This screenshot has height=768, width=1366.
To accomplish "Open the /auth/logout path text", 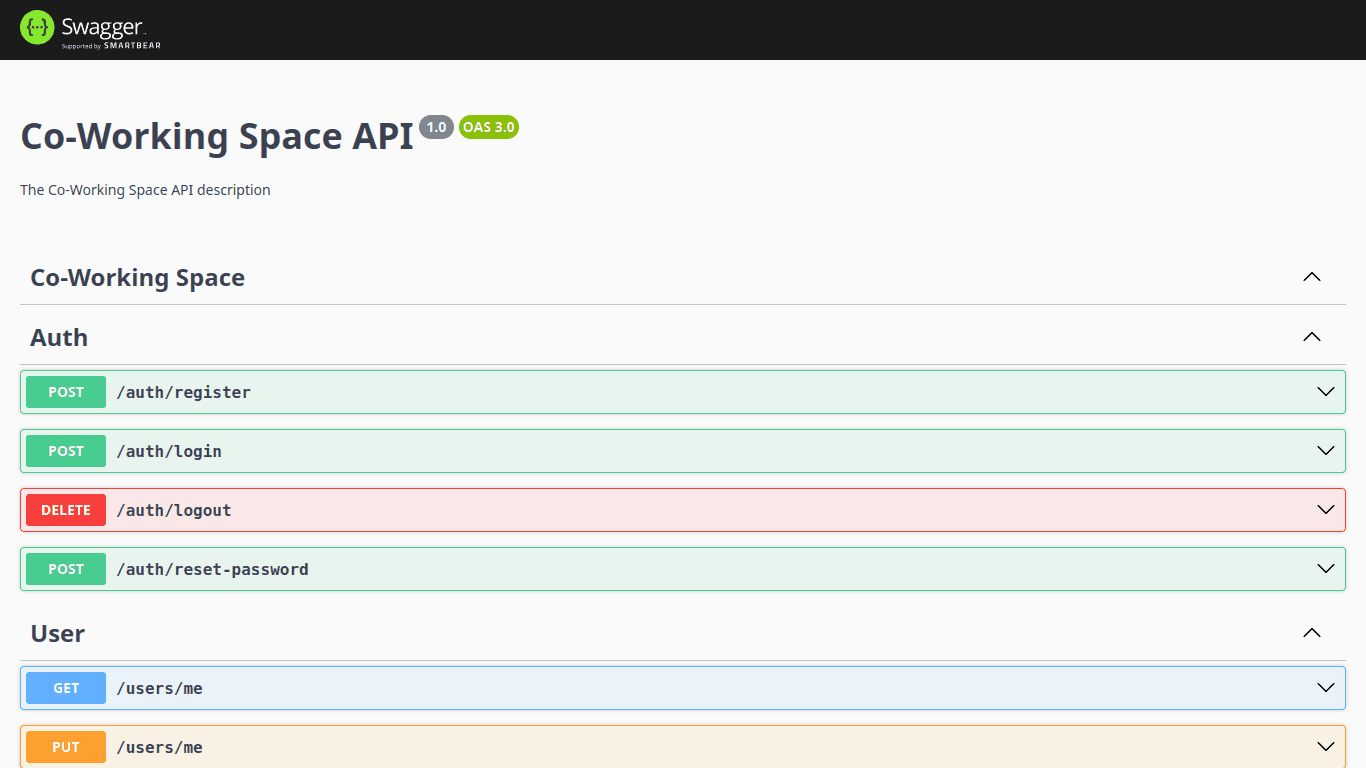I will pyautogui.click(x=174, y=510).
